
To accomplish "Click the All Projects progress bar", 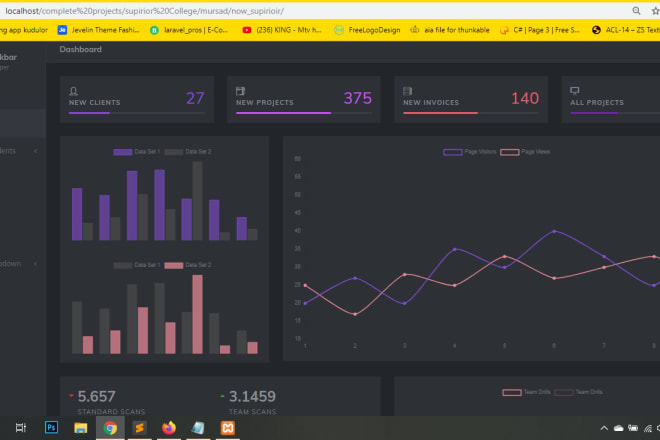I will pos(615,113).
